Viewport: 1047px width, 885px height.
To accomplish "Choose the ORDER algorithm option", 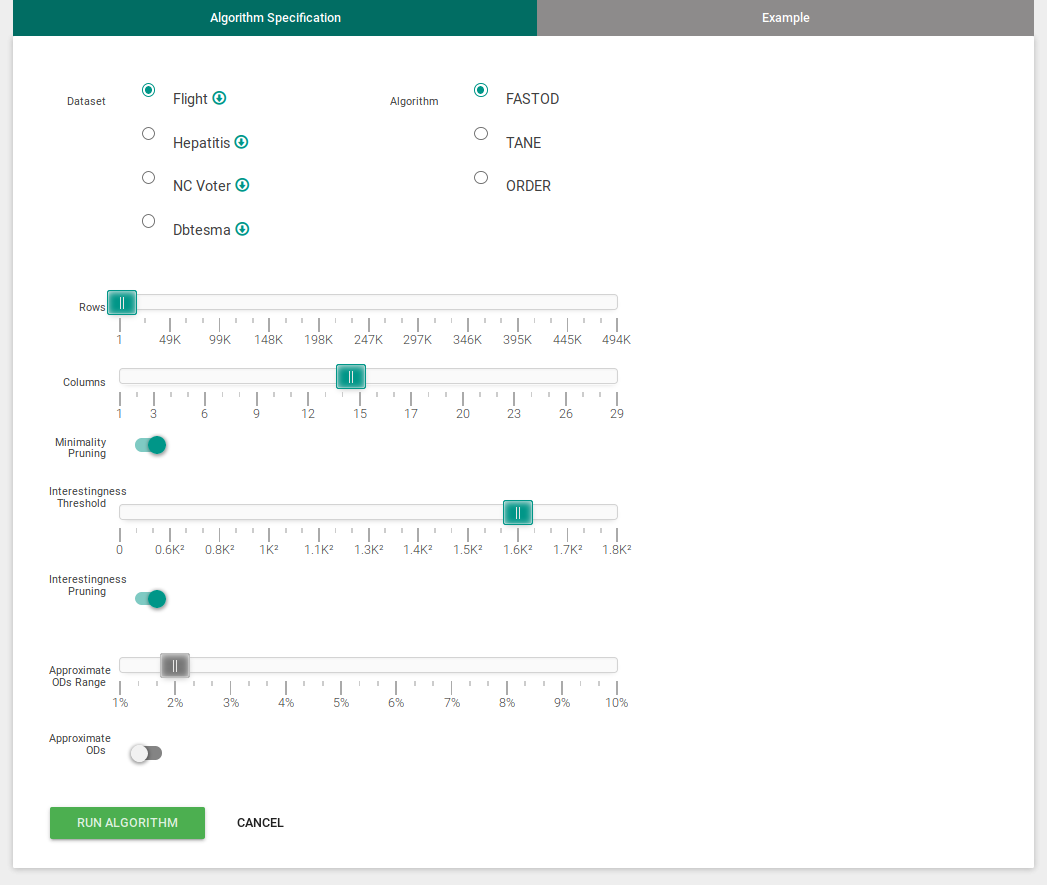I will pyautogui.click(x=481, y=177).
